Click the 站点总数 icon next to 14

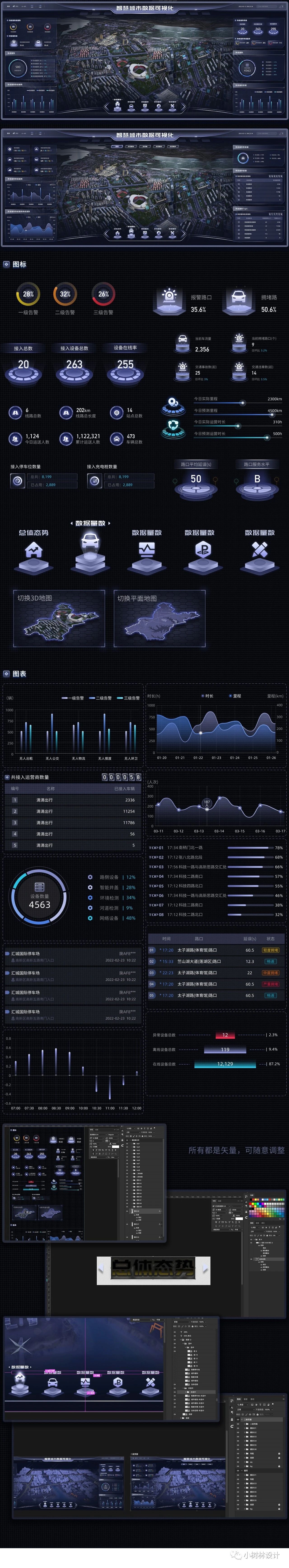117,413
